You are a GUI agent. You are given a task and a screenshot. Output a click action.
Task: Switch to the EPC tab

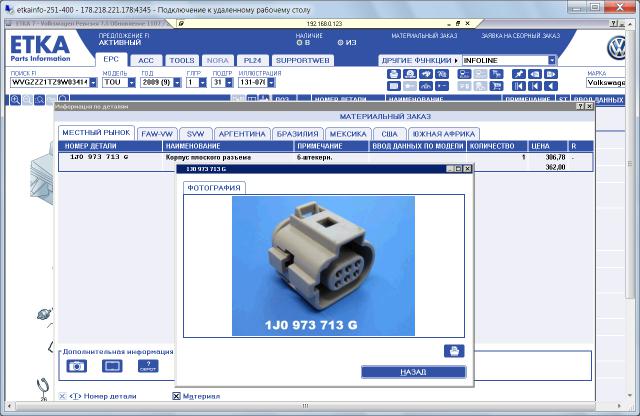pos(111,60)
